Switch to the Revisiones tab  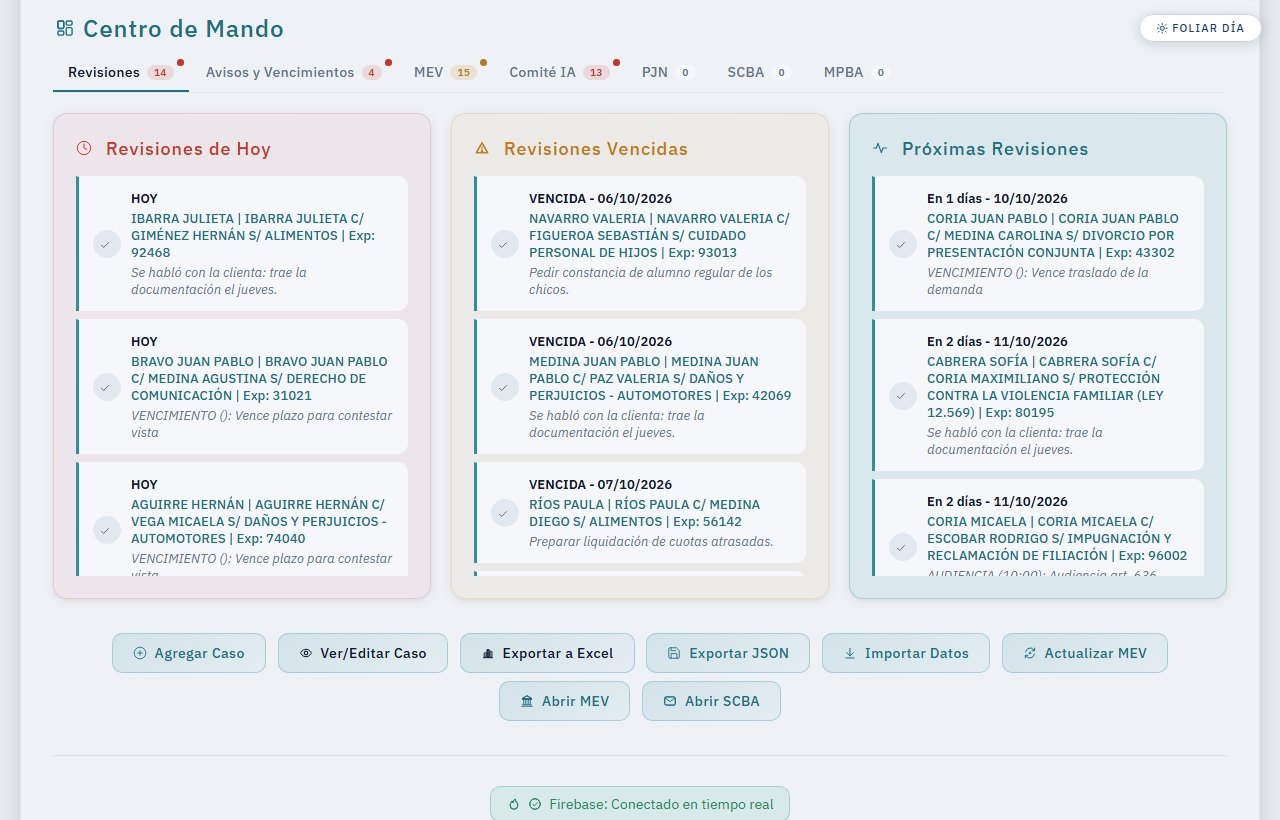click(x=121, y=73)
